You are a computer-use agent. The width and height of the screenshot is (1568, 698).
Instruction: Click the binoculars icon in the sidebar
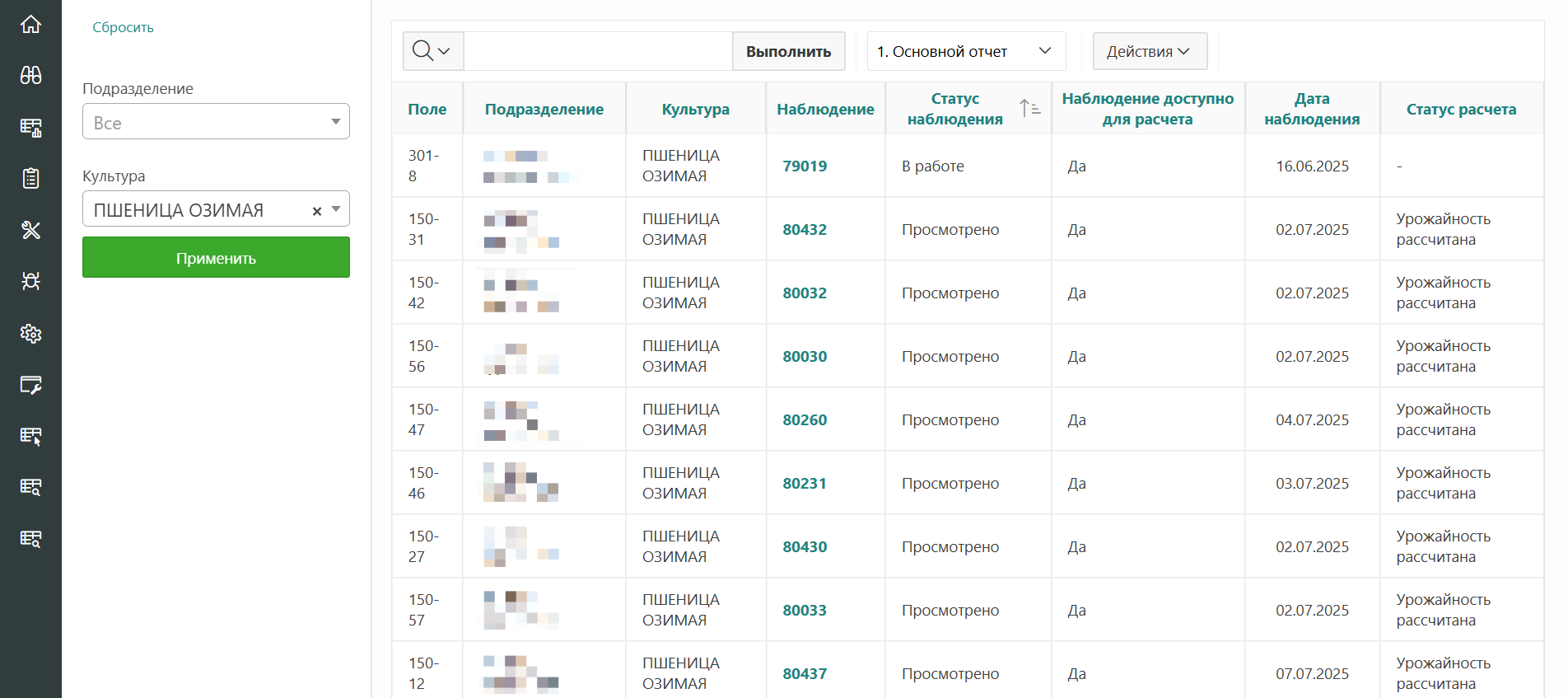(30, 76)
